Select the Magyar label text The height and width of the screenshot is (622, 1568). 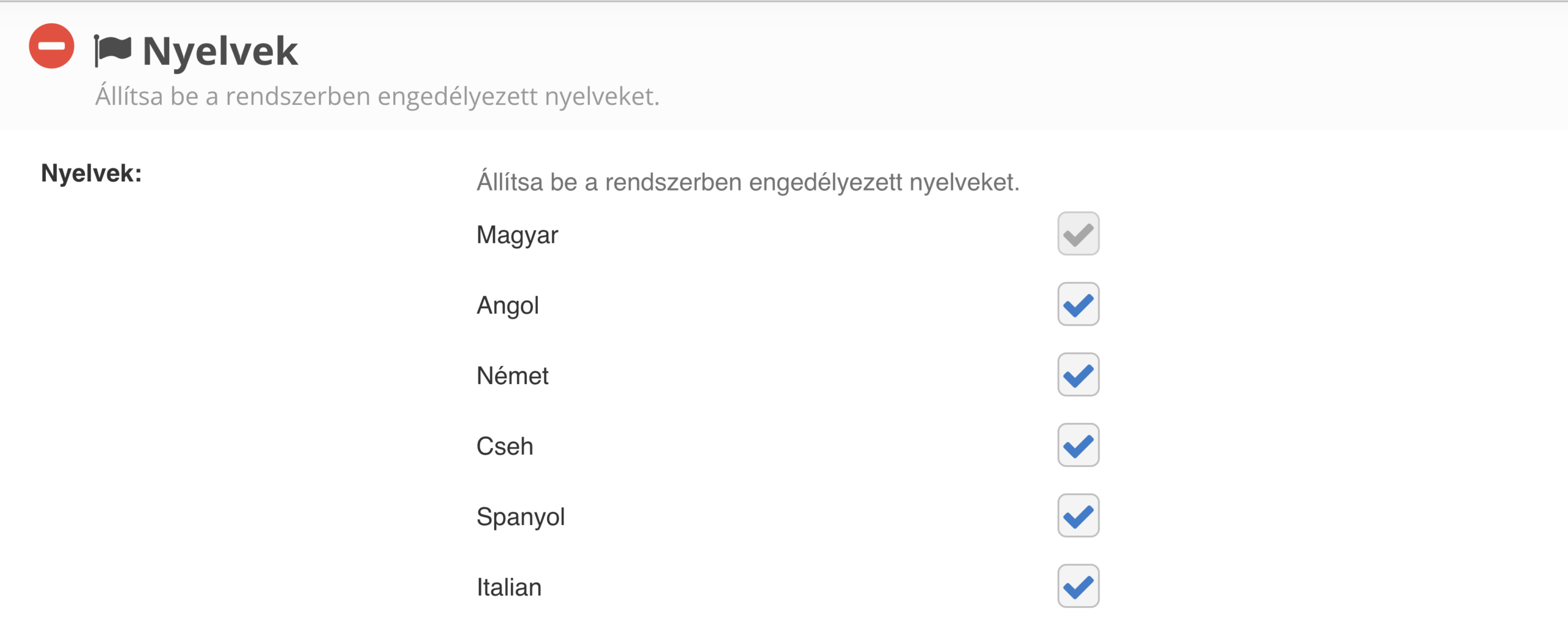click(x=518, y=235)
